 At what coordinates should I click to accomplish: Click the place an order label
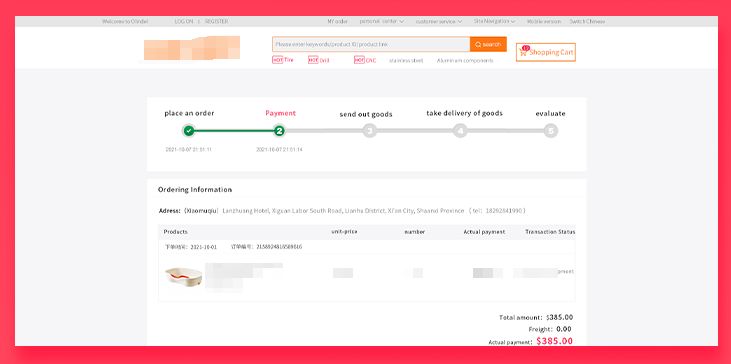pyautogui.click(x=189, y=113)
